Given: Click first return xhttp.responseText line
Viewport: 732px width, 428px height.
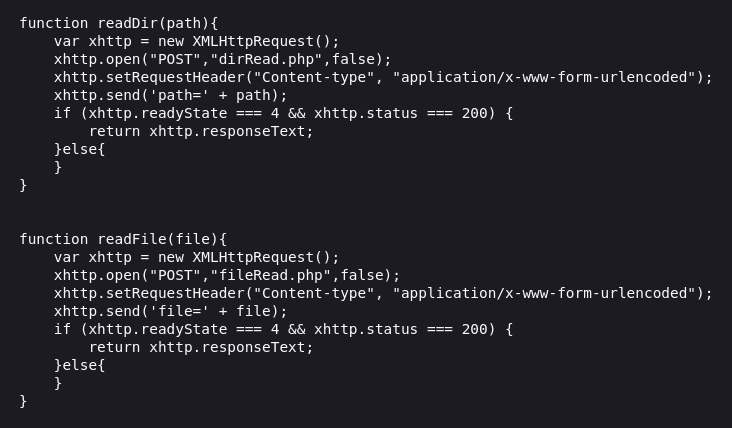Looking at the screenshot, I should 201,132.
